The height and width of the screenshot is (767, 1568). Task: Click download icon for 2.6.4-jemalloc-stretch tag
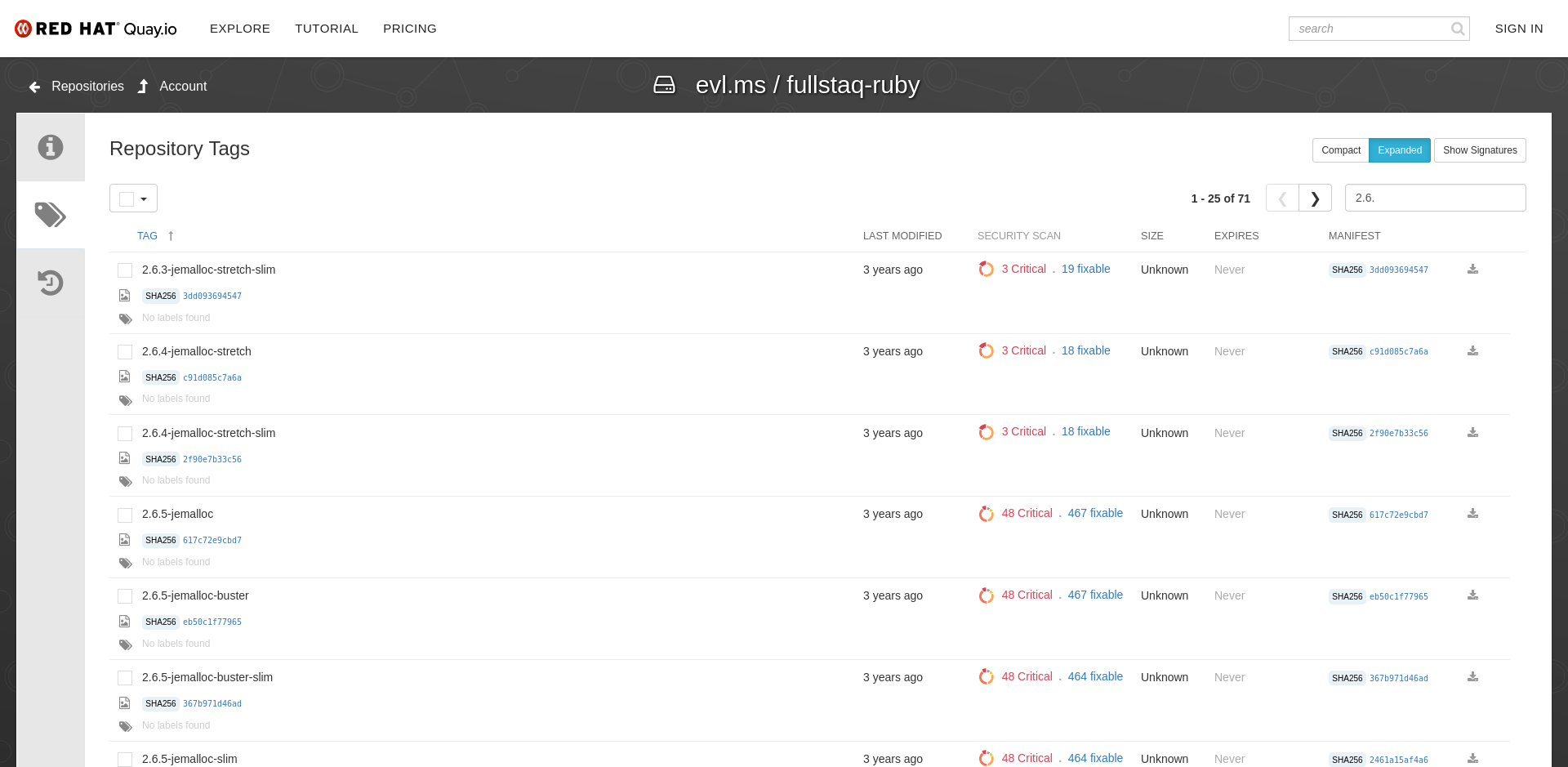pos(1472,351)
